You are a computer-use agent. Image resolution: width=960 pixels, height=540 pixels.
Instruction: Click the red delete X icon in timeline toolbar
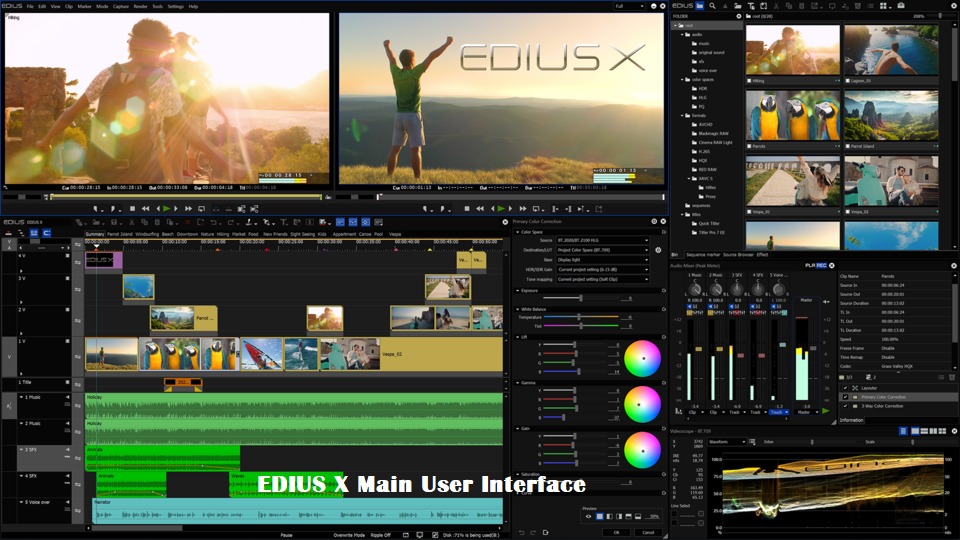(x=187, y=222)
